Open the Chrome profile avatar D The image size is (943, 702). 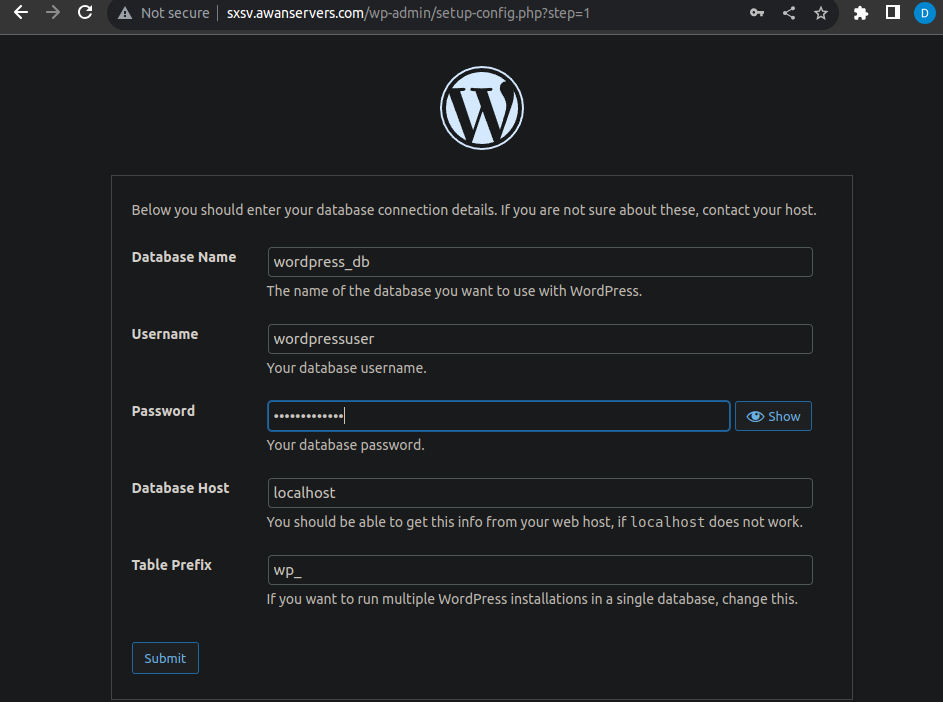pos(924,13)
